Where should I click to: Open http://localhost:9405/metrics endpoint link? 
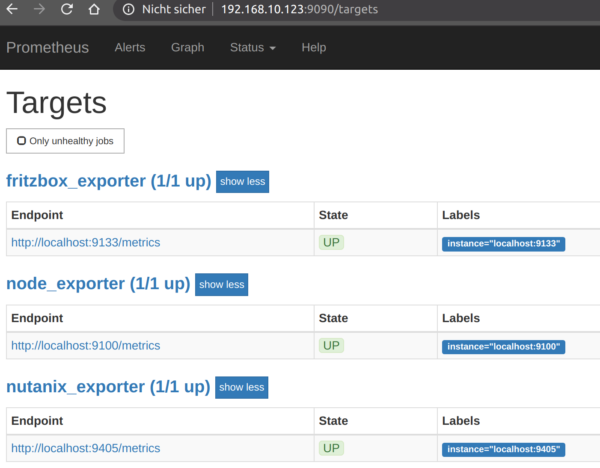pos(86,448)
